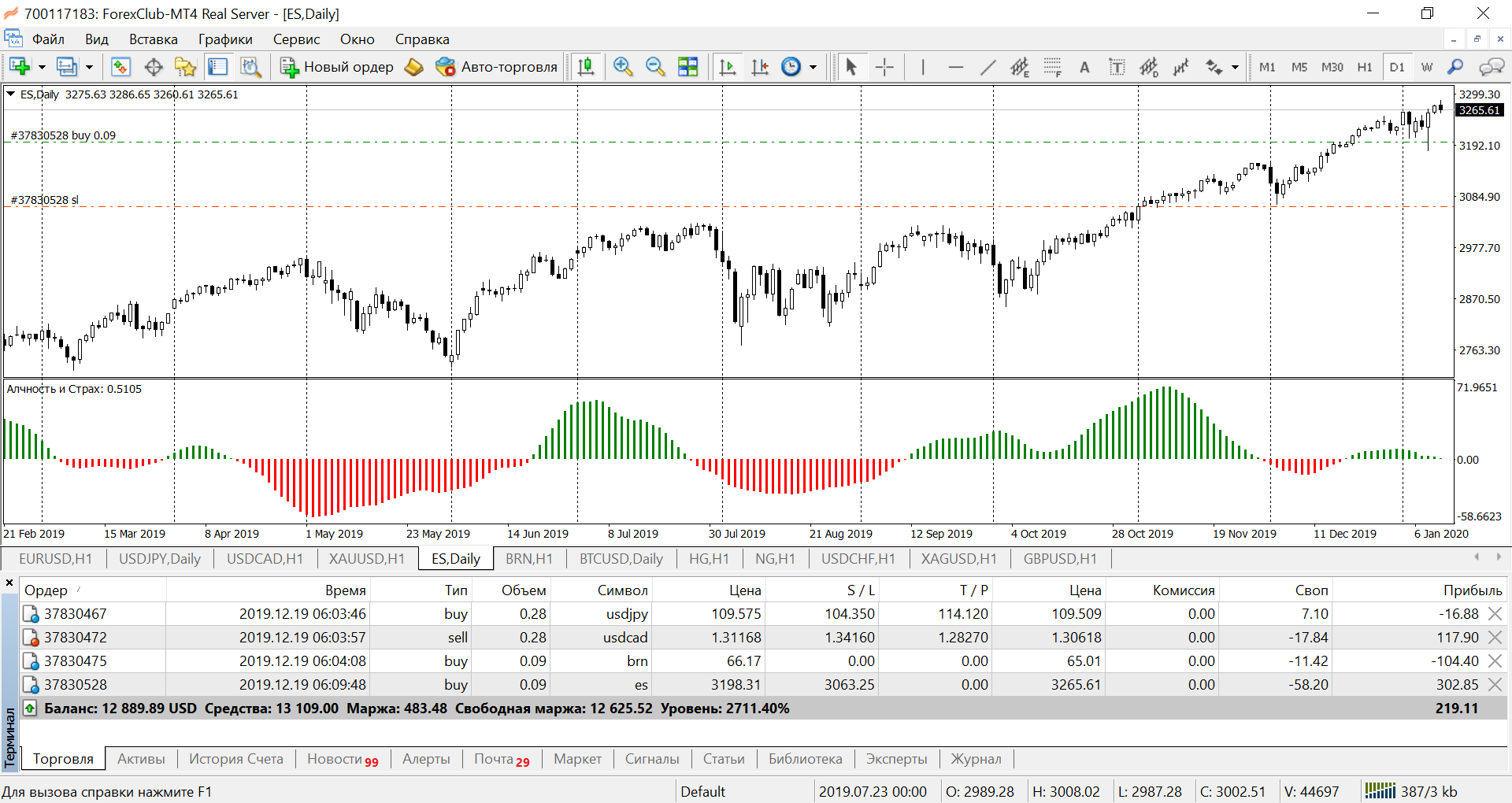Open the XAUUSD,H1 chart tab
1512x803 pixels.
[x=367, y=559]
